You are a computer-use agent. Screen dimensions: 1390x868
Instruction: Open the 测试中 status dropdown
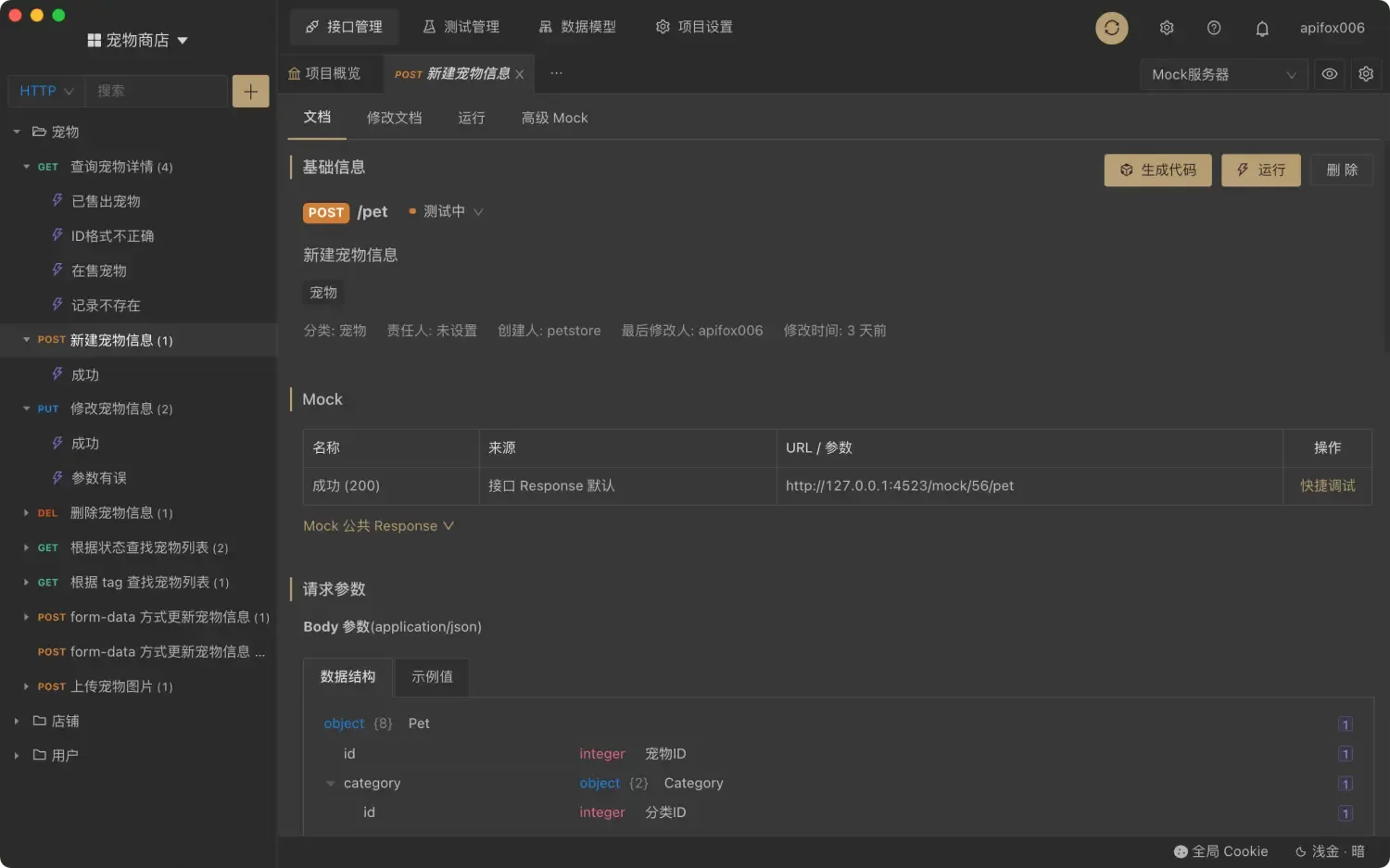[445, 211]
